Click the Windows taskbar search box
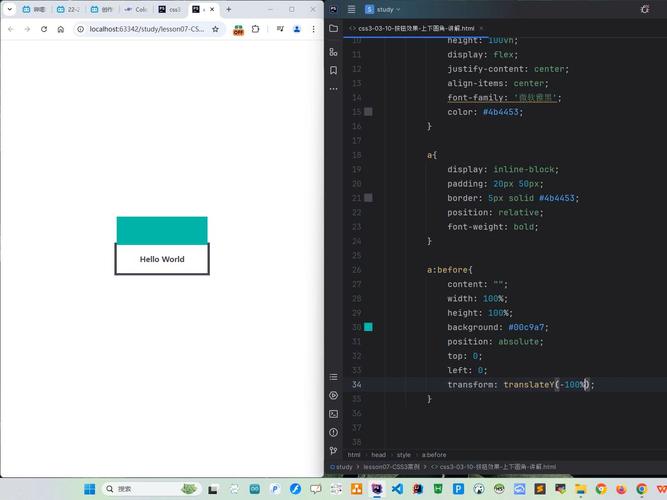The width and height of the screenshot is (667, 500). (x=151, y=489)
